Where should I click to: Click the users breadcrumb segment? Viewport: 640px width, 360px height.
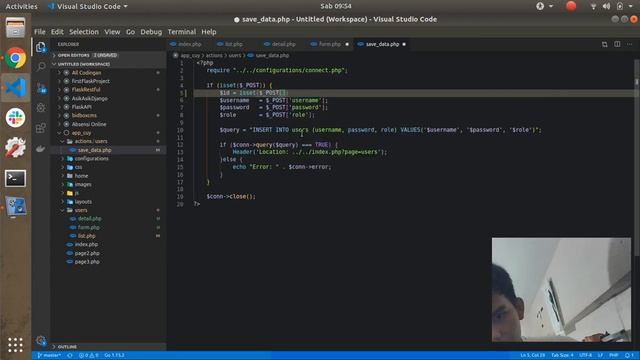pos(235,56)
